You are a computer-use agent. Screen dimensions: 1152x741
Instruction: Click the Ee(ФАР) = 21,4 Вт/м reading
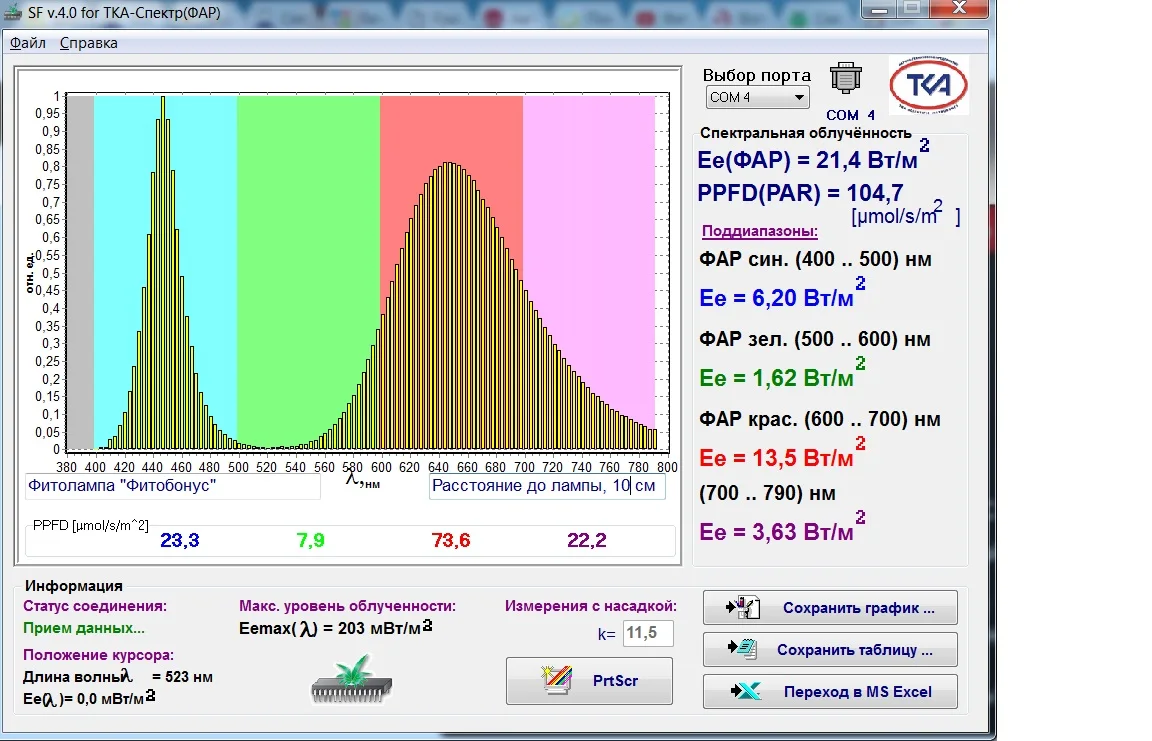tap(813, 156)
